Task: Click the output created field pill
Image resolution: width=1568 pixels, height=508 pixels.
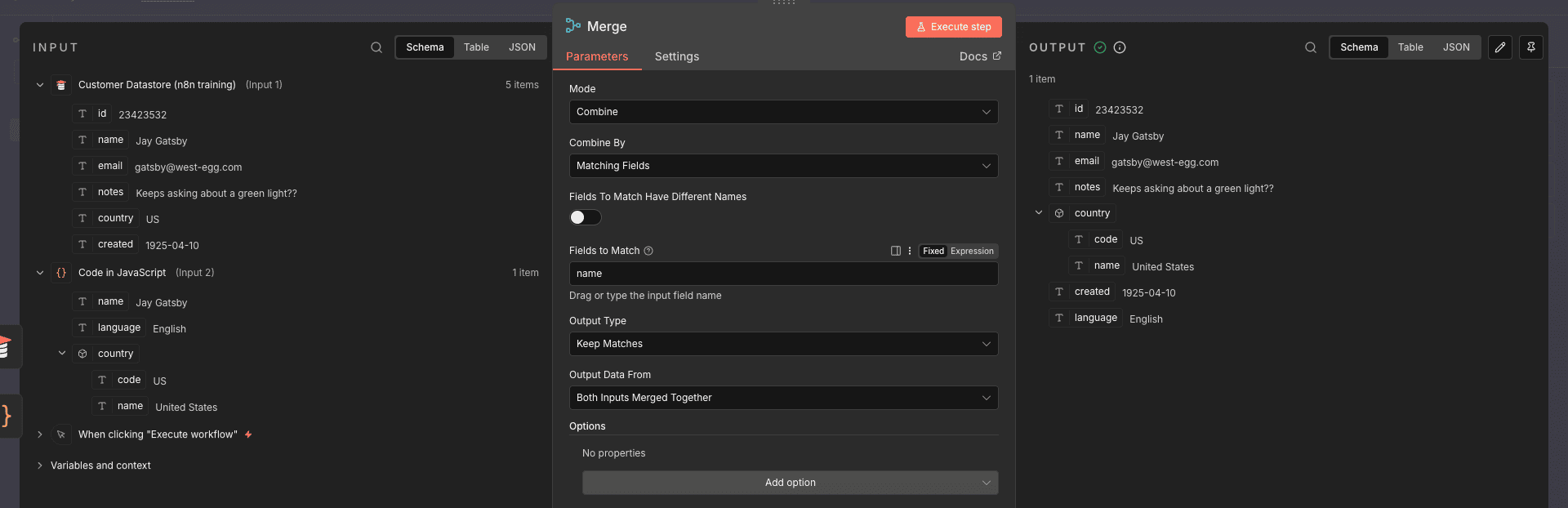Action: 1083,292
